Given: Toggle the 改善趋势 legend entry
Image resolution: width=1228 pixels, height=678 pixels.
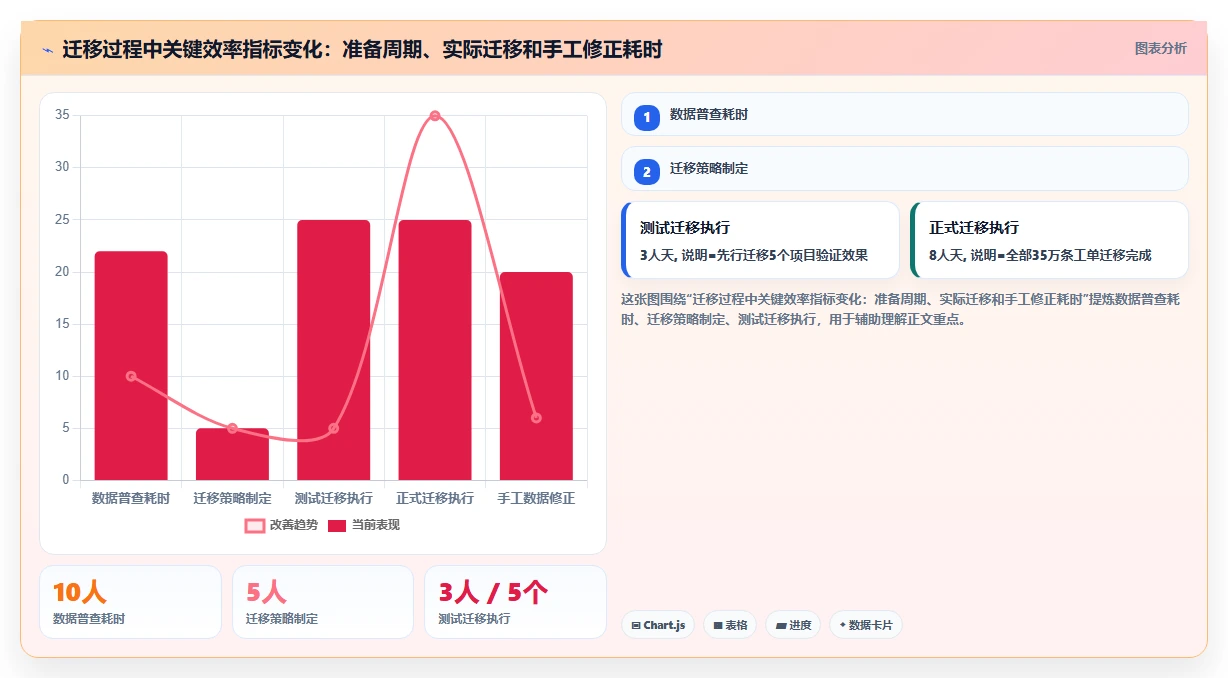Looking at the screenshot, I should tap(282, 525).
